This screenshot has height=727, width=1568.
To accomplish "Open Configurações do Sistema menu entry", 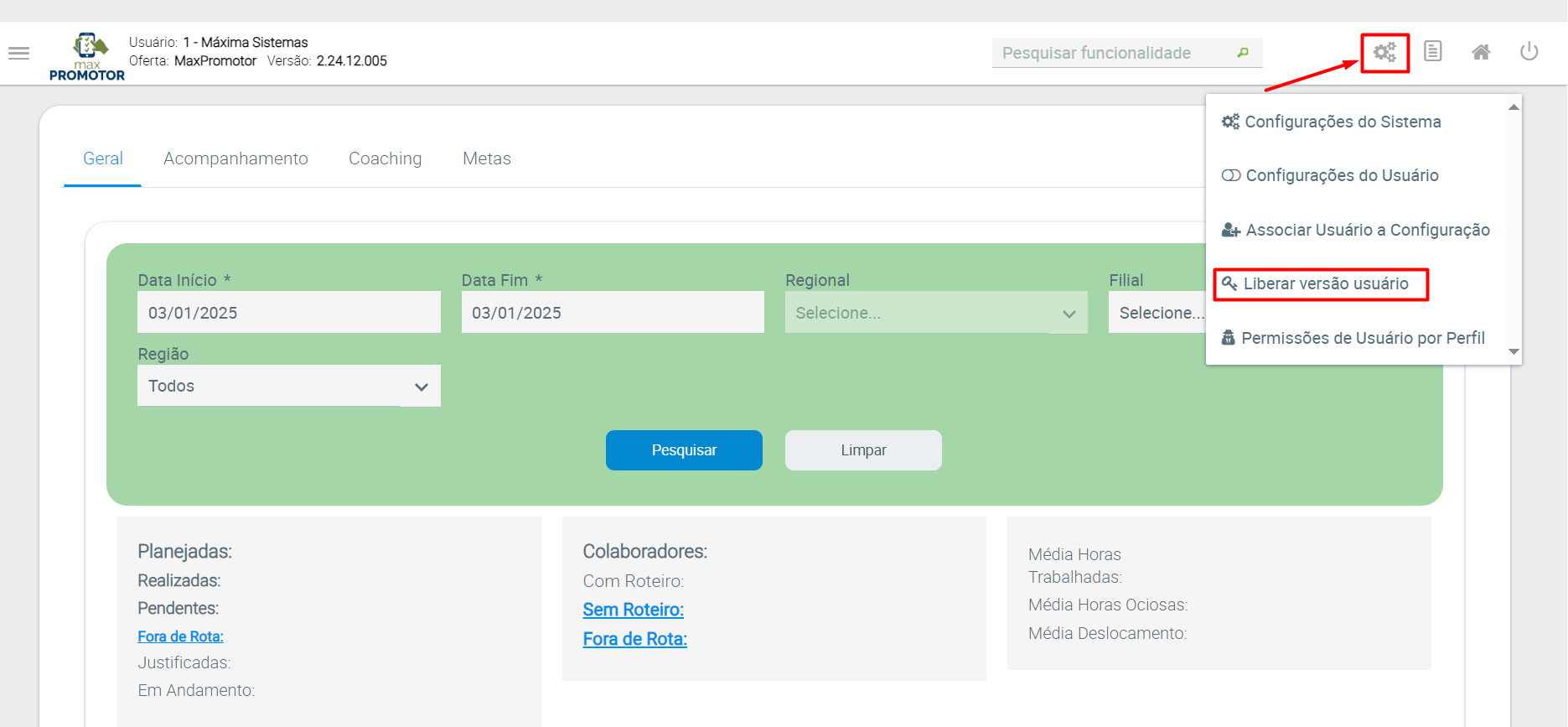I will [x=1342, y=122].
